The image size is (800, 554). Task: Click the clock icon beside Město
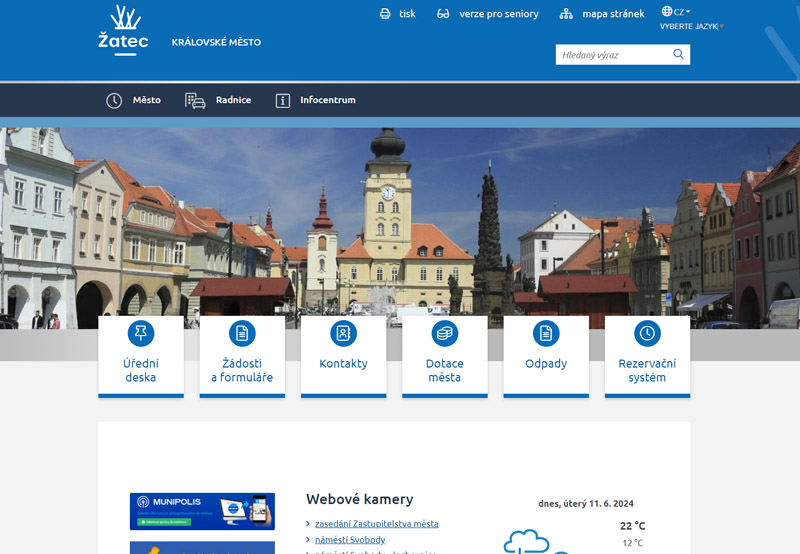[x=114, y=100]
